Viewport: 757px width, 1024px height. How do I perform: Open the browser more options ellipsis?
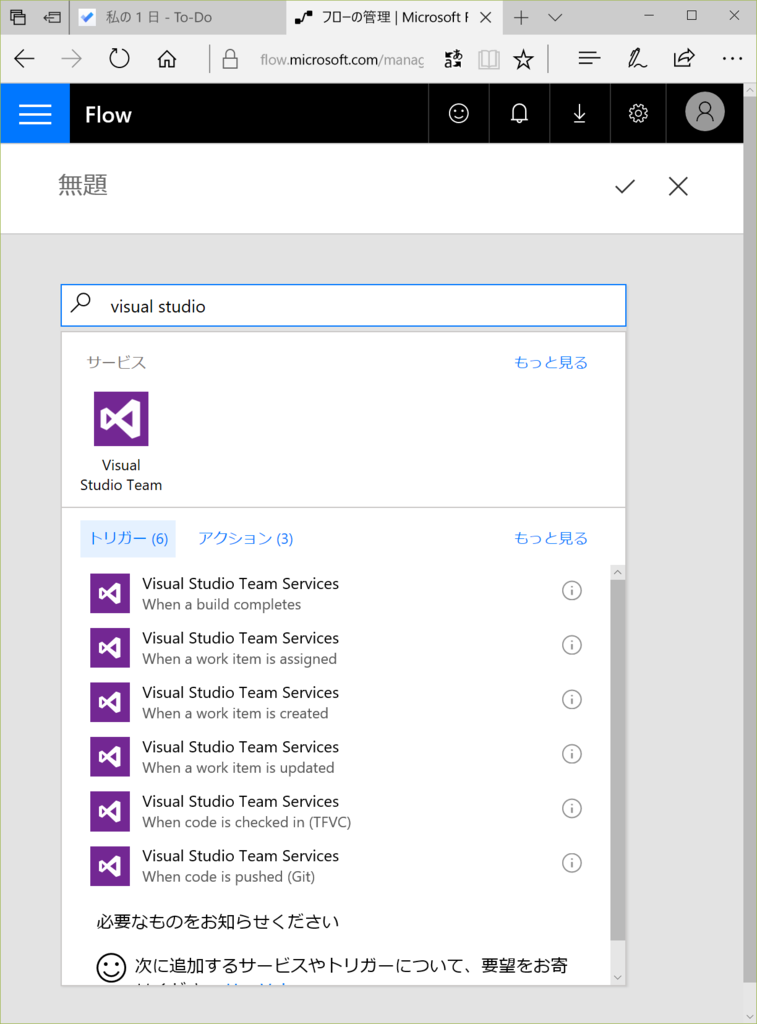tap(732, 59)
